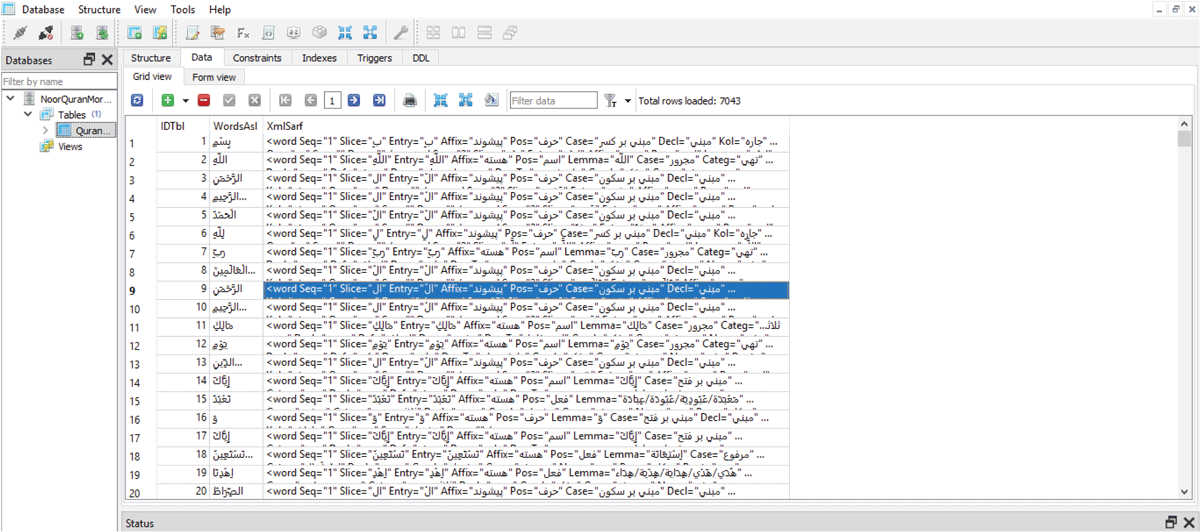Open the insert row dropdown arrow
Screen dimensions: 1200x532
pos(184,101)
